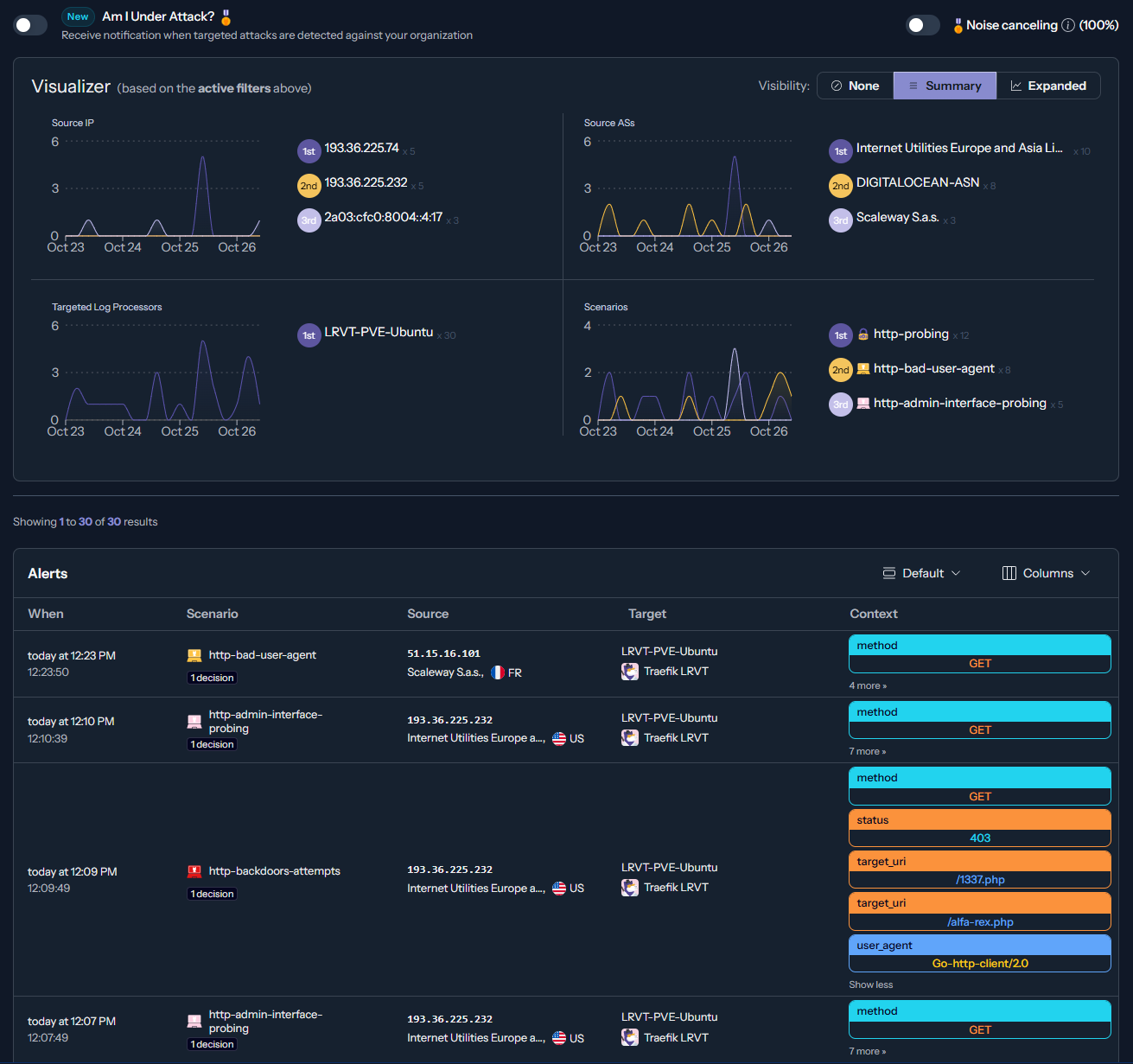Click the lock icon beside http-probing scenario
This screenshot has width=1133, height=1064.
(863, 334)
